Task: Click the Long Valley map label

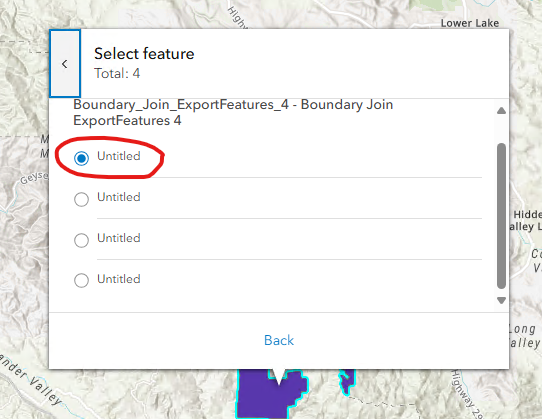Action: [525, 335]
